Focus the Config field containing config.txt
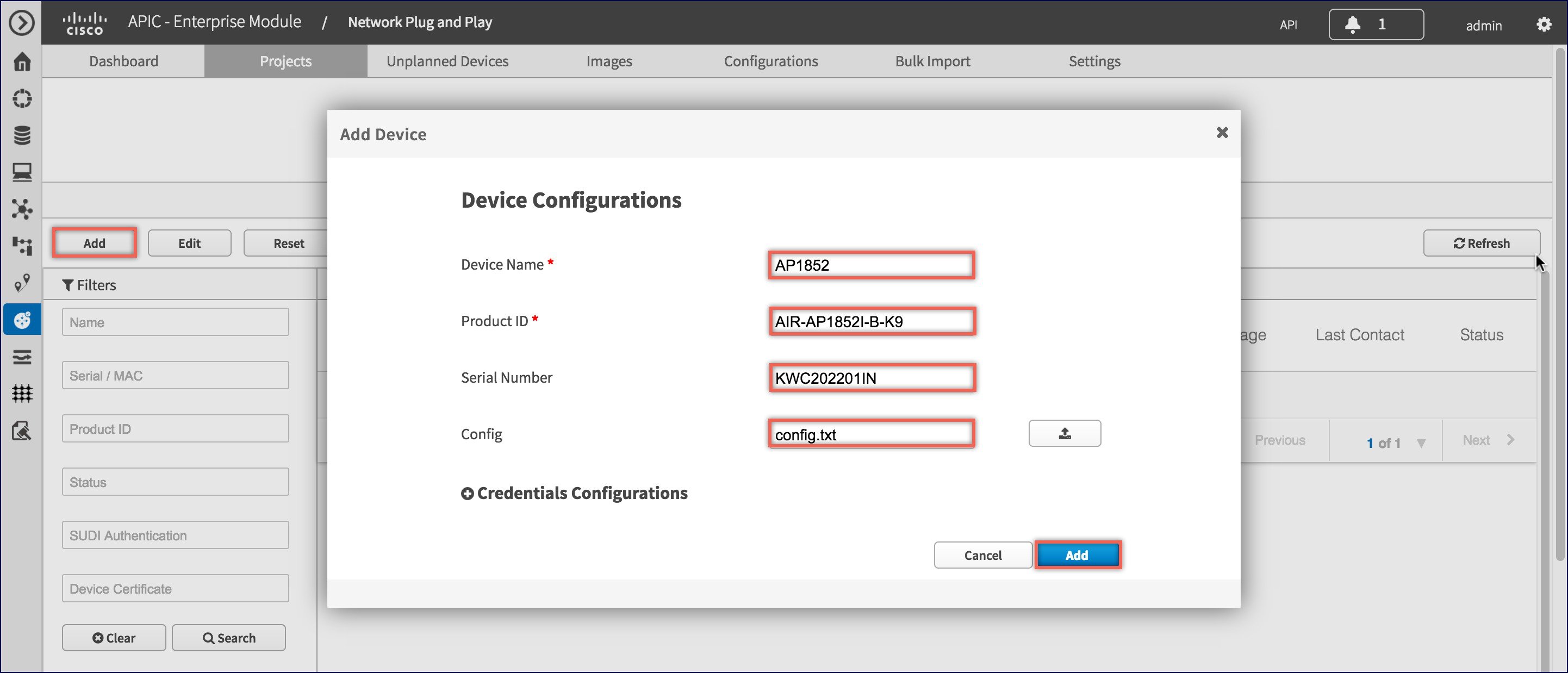 pos(871,434)
